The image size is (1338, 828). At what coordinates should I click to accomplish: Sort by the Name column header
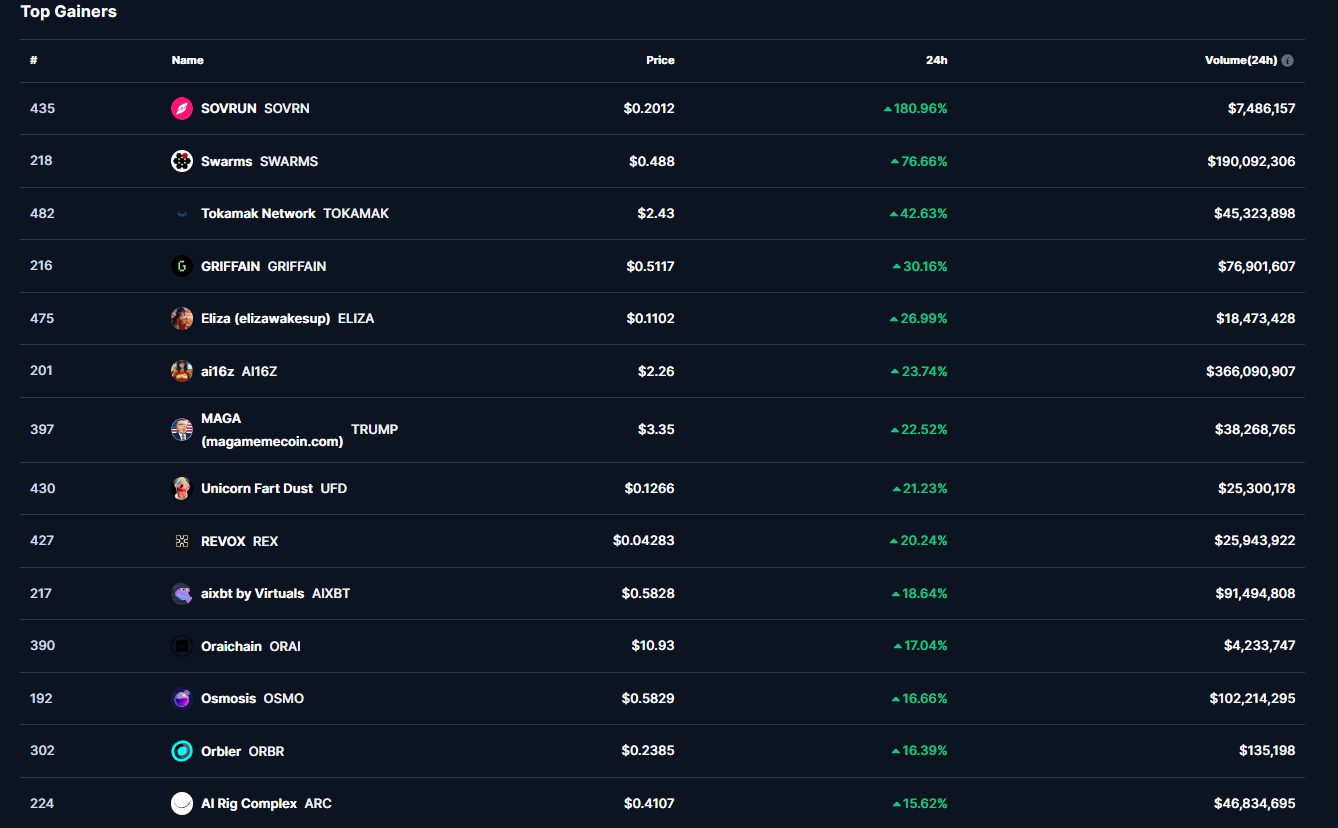(x=187, y=61)
